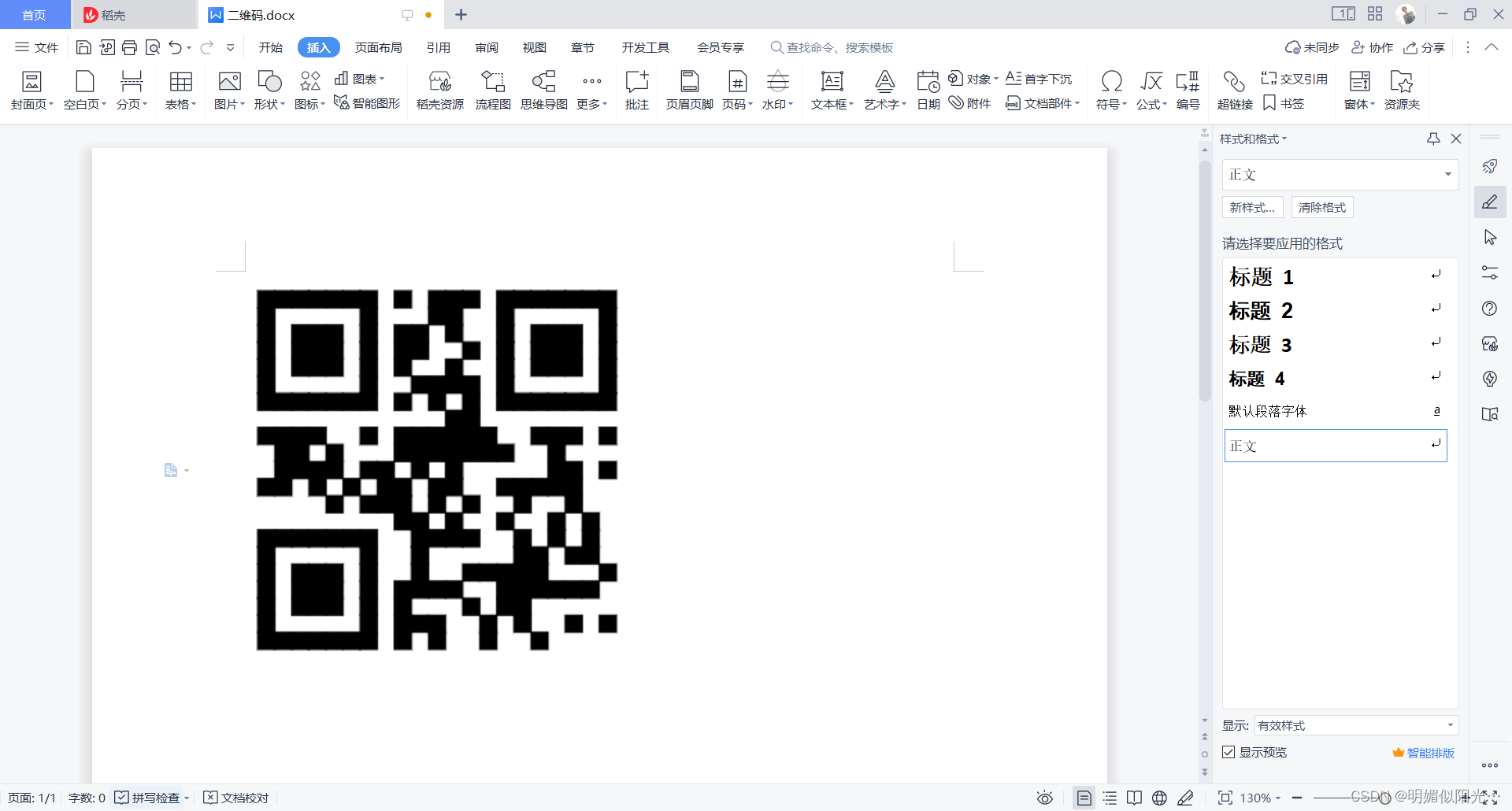The height and width of the screenshot is (811, 1512).
Task: Undo the last action
Action: click(x=175, y=47)
